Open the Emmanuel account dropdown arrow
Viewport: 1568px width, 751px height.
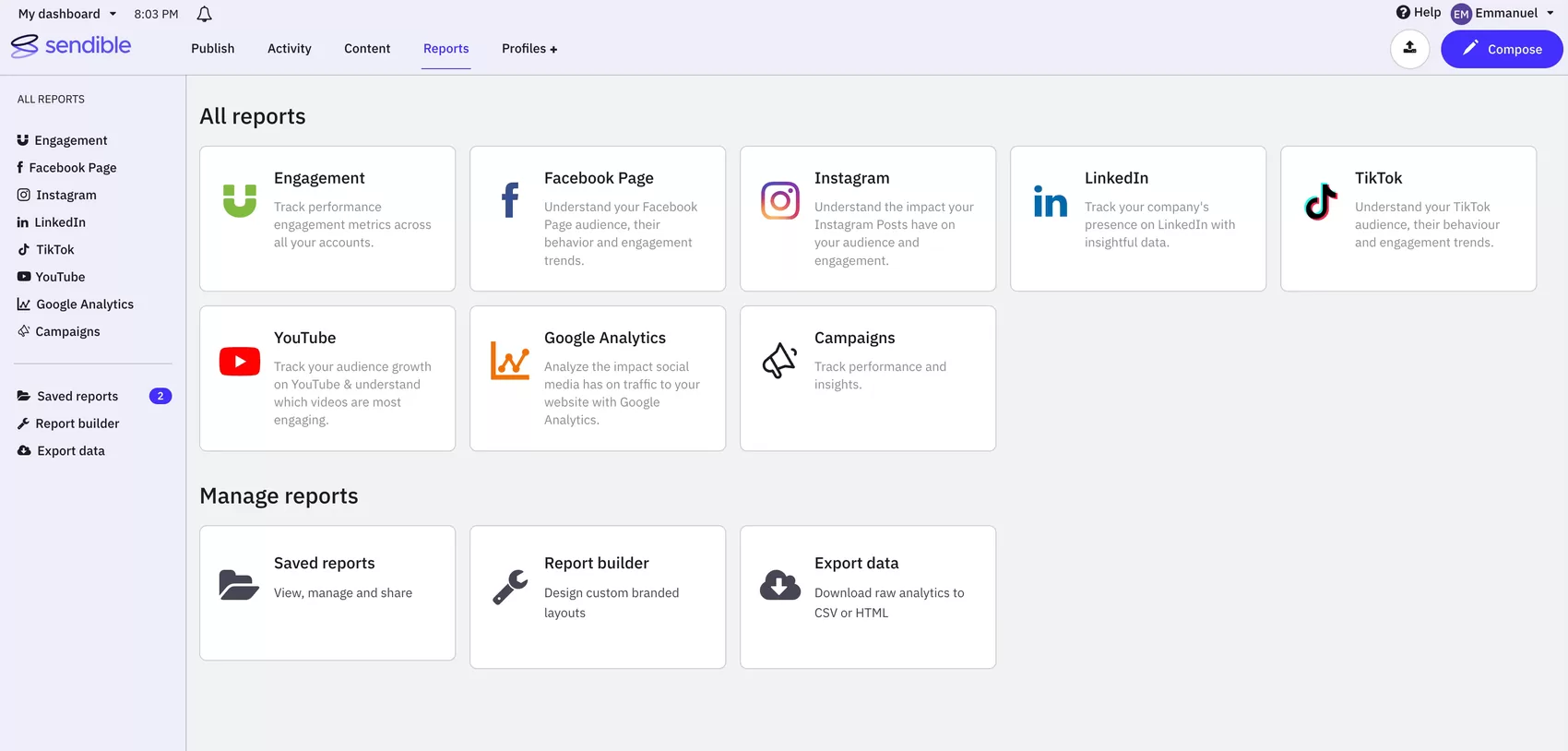click(x=1550, y=13)
